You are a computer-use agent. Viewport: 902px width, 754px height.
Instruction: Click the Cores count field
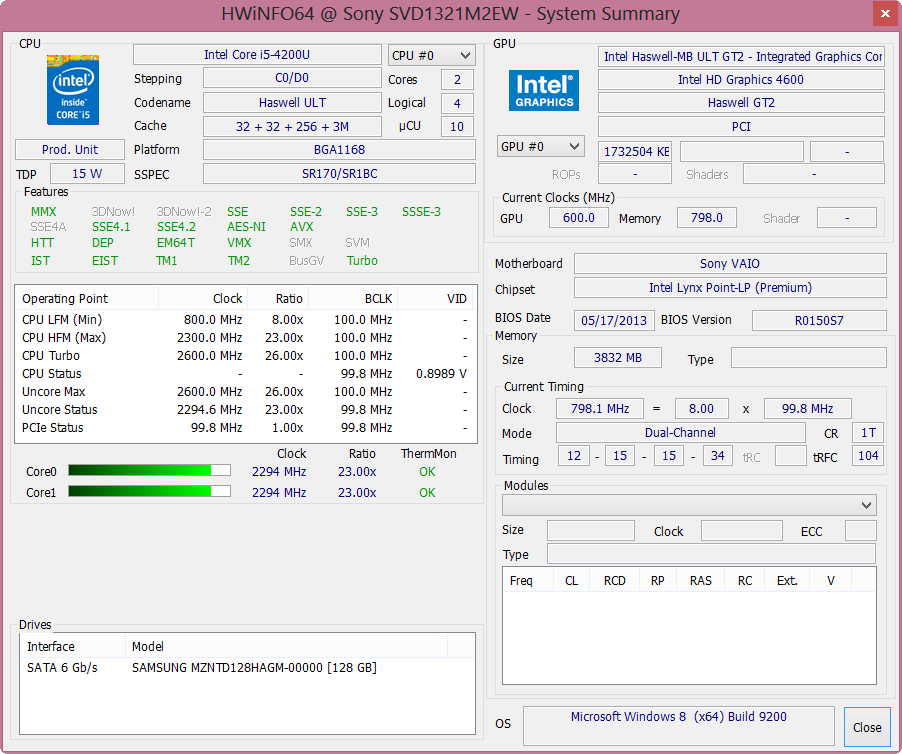(x=457, y=79)
